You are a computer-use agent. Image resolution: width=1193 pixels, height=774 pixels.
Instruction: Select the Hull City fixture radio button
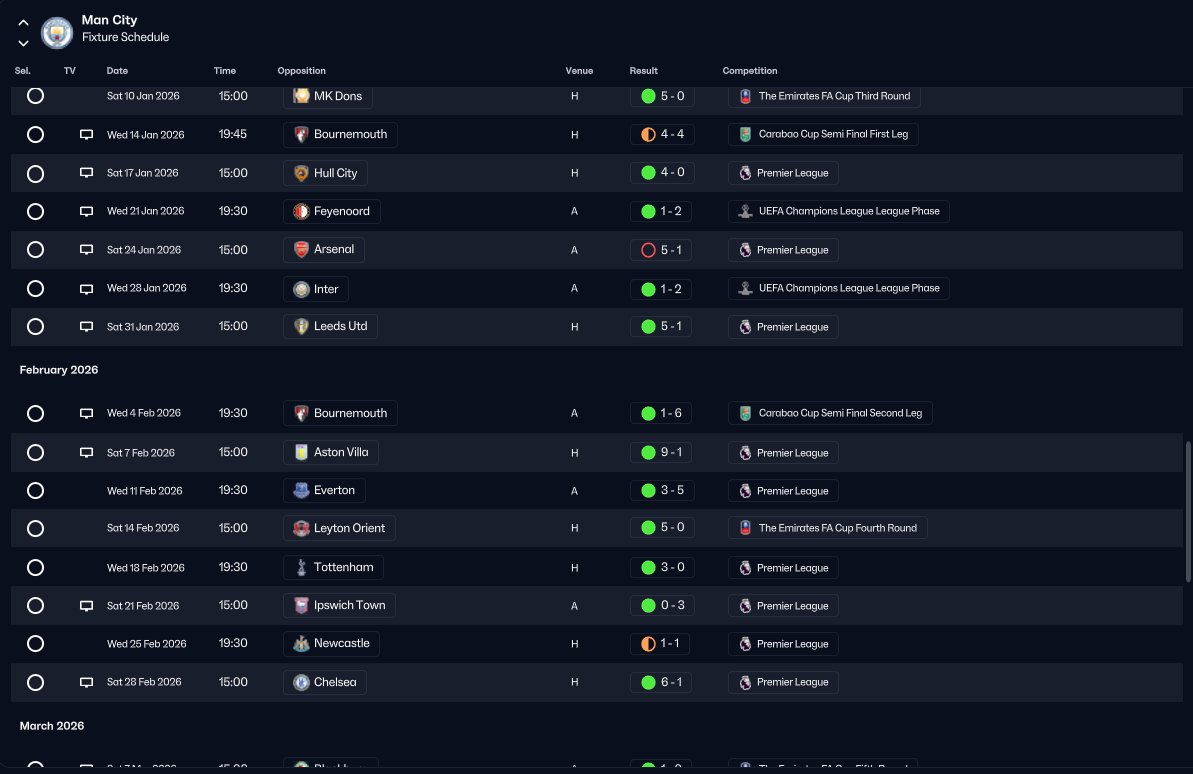(35, 174)
